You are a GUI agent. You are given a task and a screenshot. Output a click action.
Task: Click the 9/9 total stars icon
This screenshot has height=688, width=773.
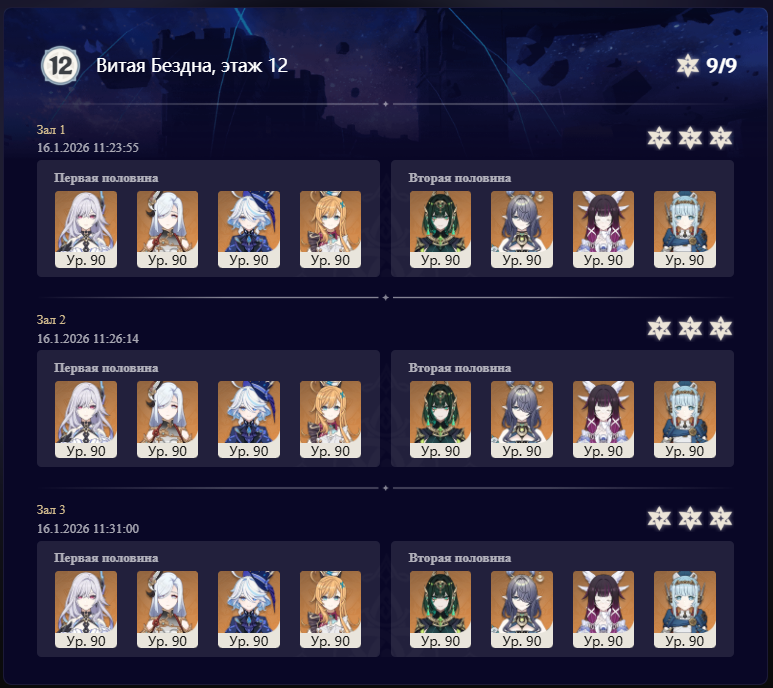(688, 66)
